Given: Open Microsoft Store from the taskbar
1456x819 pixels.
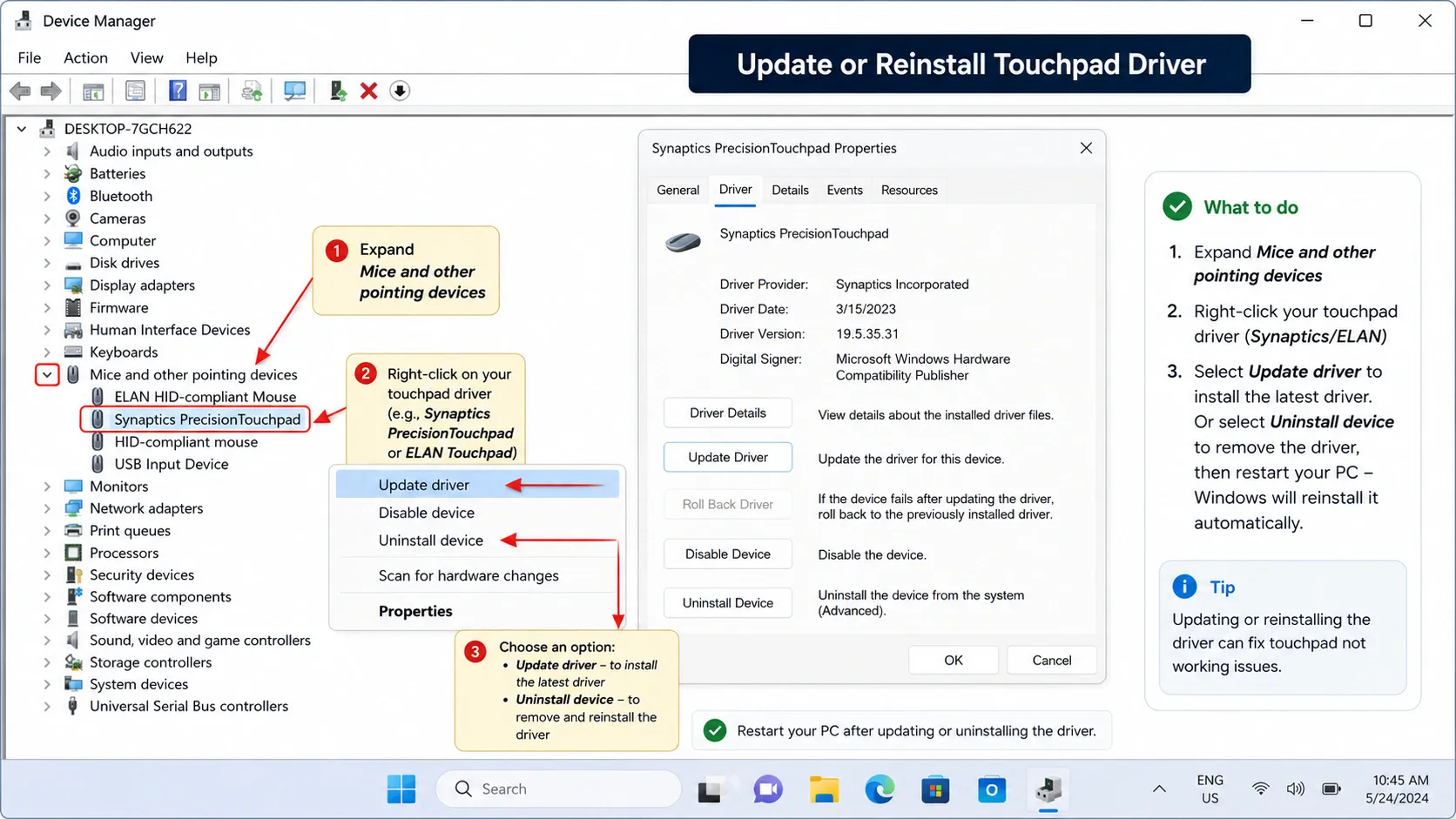Looking at the screenshot, I should (935, 789).
